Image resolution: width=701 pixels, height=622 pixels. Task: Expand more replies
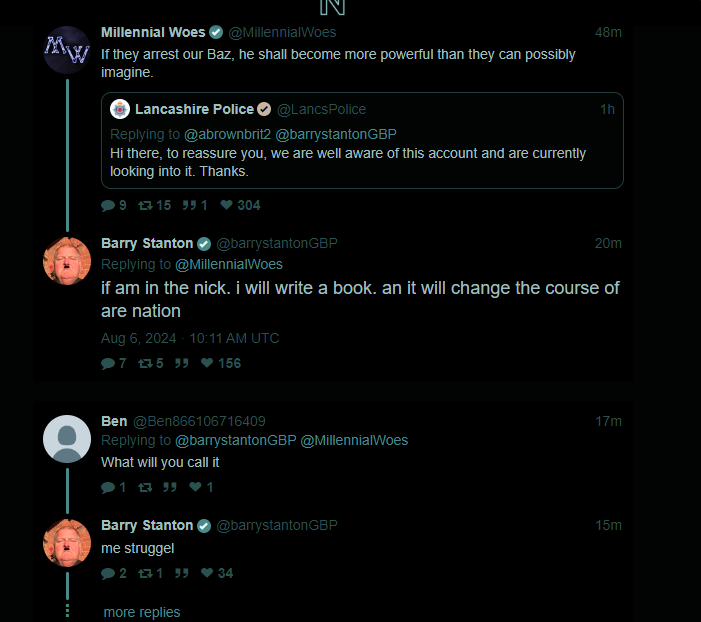tap(142, 612)
